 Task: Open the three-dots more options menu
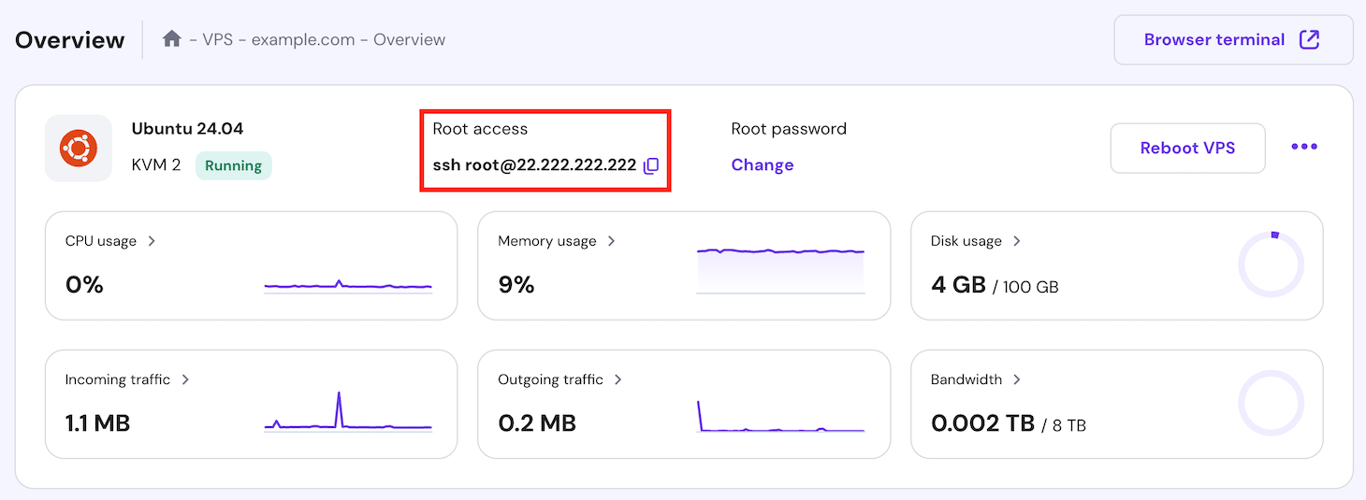[x=1304, y=147]
